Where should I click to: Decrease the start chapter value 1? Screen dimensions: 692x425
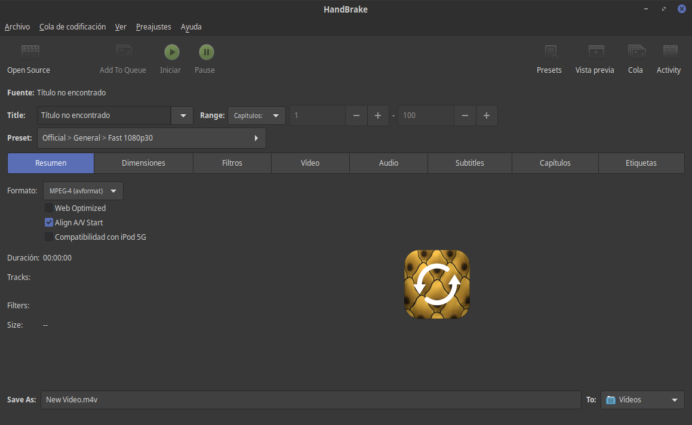[356, 116]
